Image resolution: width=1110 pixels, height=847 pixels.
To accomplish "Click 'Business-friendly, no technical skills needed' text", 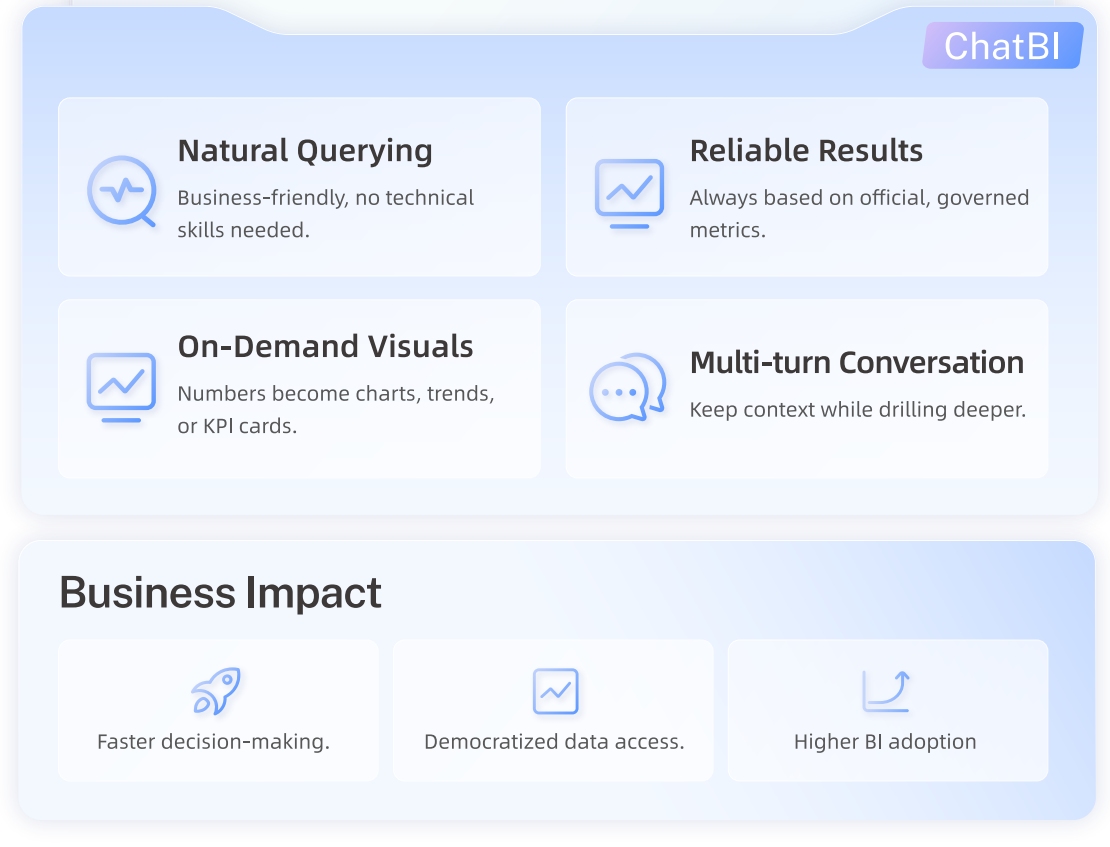I will pyautogui.click(x=325, y=213).
